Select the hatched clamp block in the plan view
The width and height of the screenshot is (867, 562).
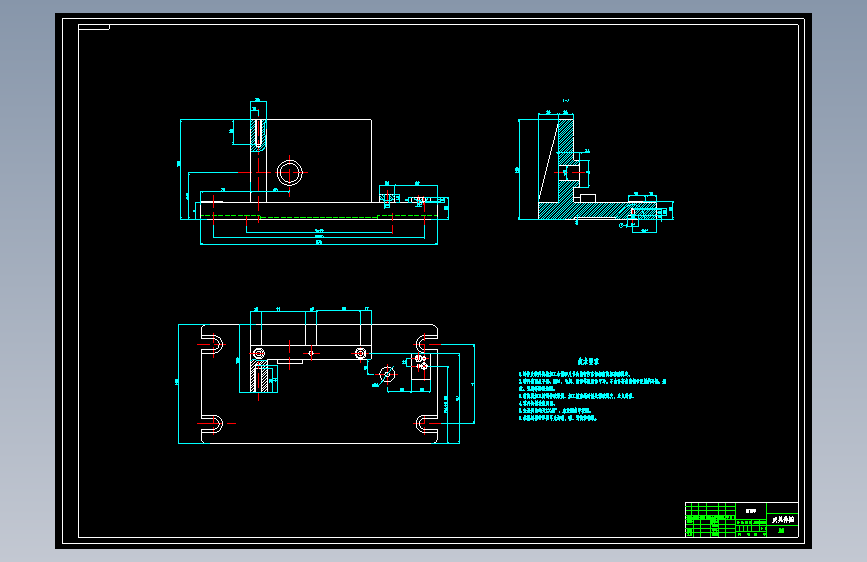point(259,376)
